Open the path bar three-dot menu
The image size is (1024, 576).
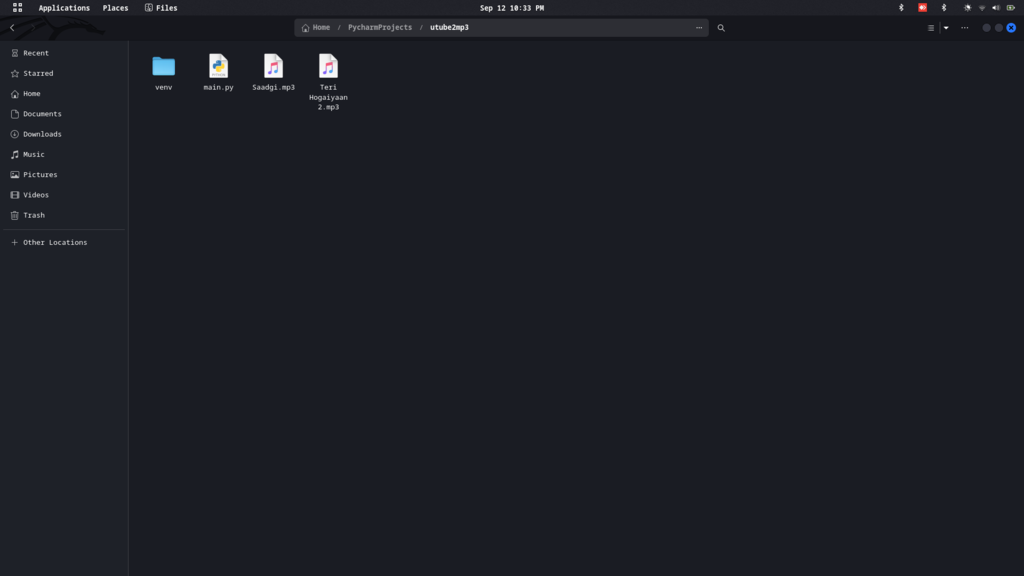click(699, 27)
